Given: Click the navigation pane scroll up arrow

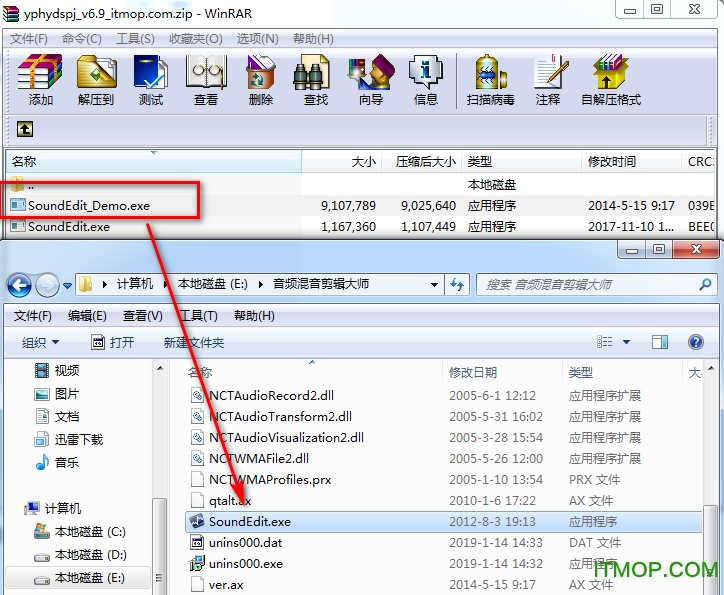Looking at the screenshot, I should (160, 368).
